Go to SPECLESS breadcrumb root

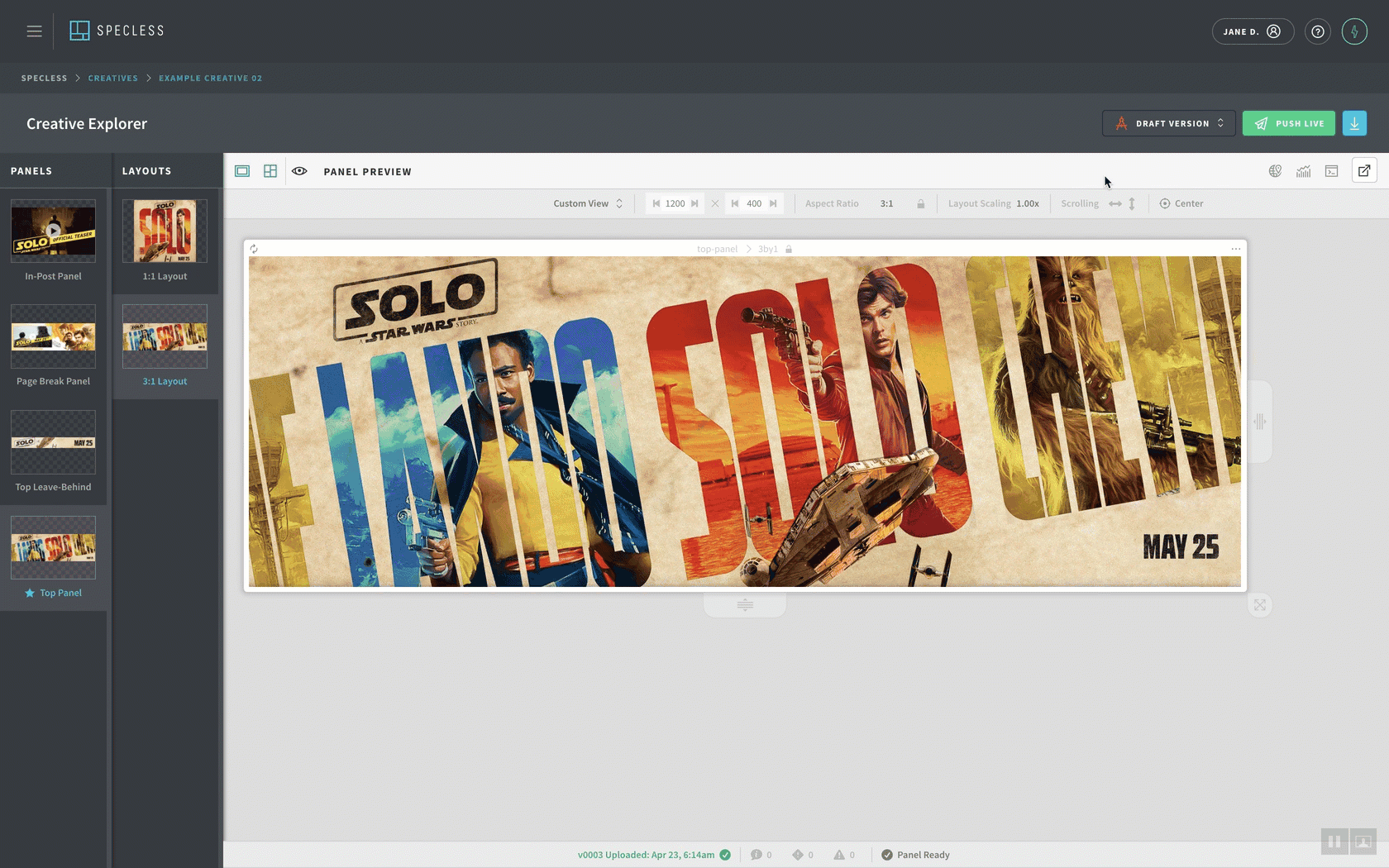[44, 78]
